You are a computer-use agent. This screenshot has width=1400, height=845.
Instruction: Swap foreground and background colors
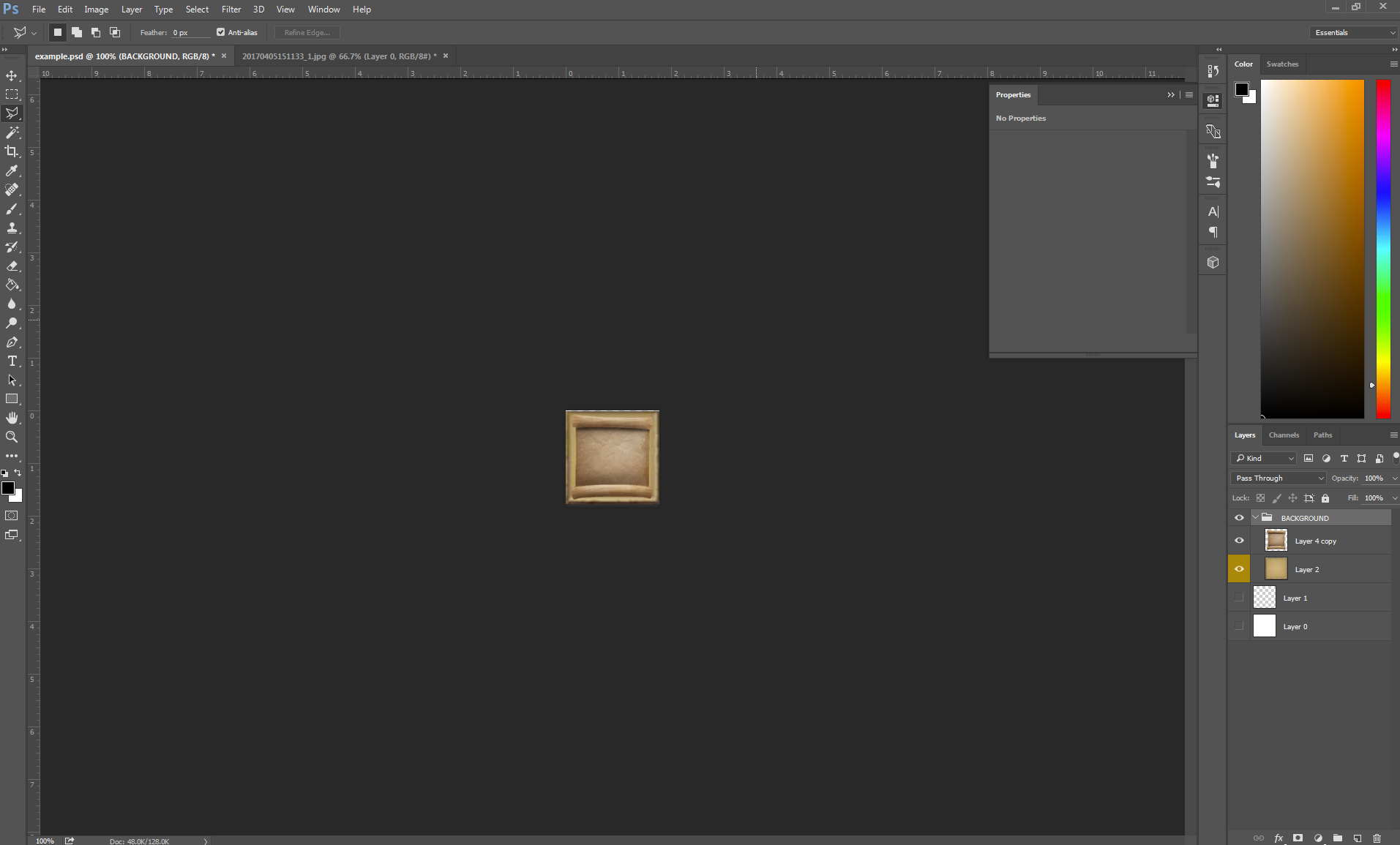pos(18,473)
